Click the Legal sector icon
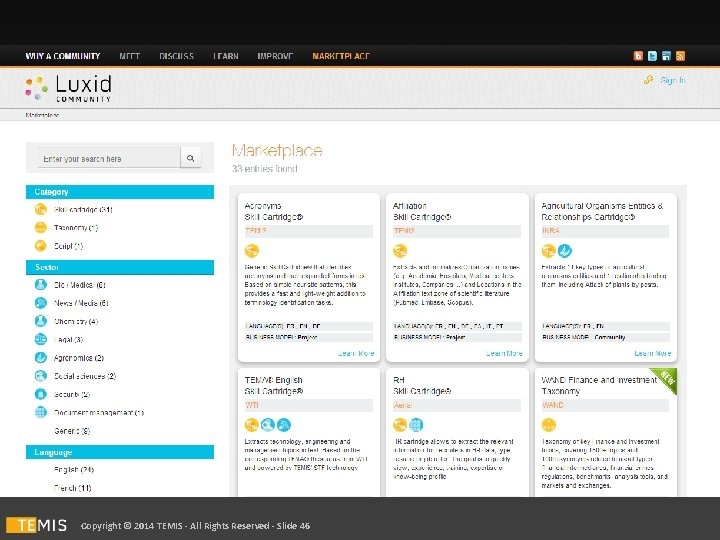 pos(41,339)
